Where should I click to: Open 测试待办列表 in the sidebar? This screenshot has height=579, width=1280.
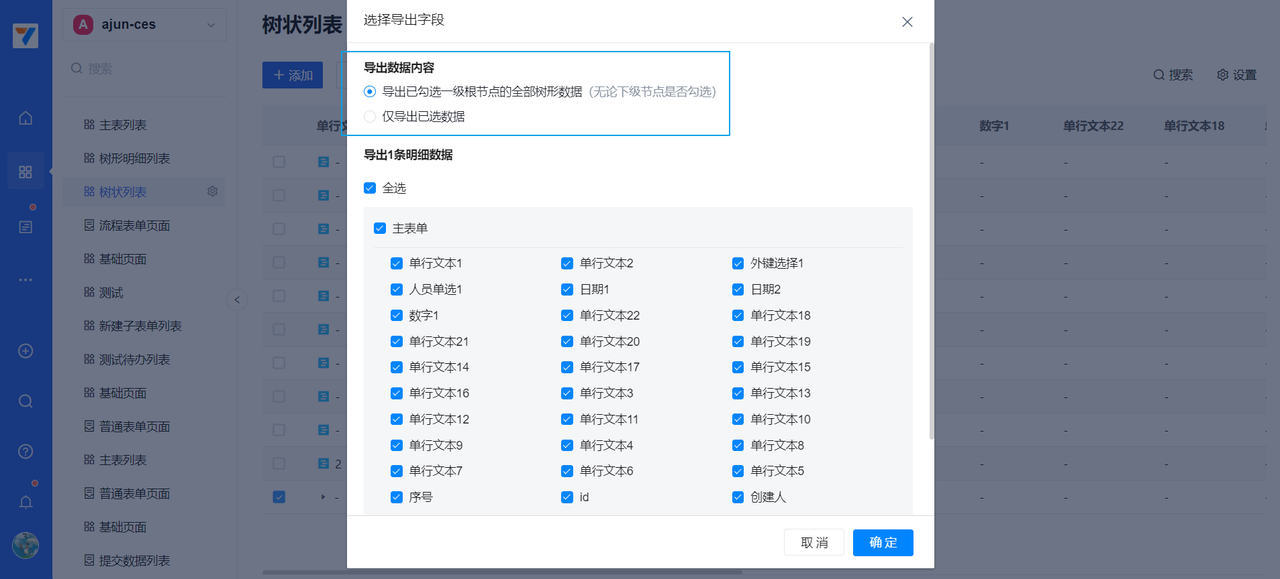point(134,360)
